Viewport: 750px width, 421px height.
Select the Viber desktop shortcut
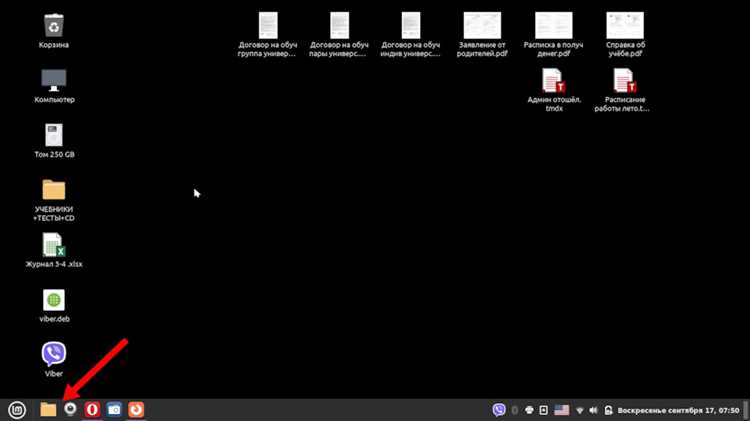click(54, 359)
